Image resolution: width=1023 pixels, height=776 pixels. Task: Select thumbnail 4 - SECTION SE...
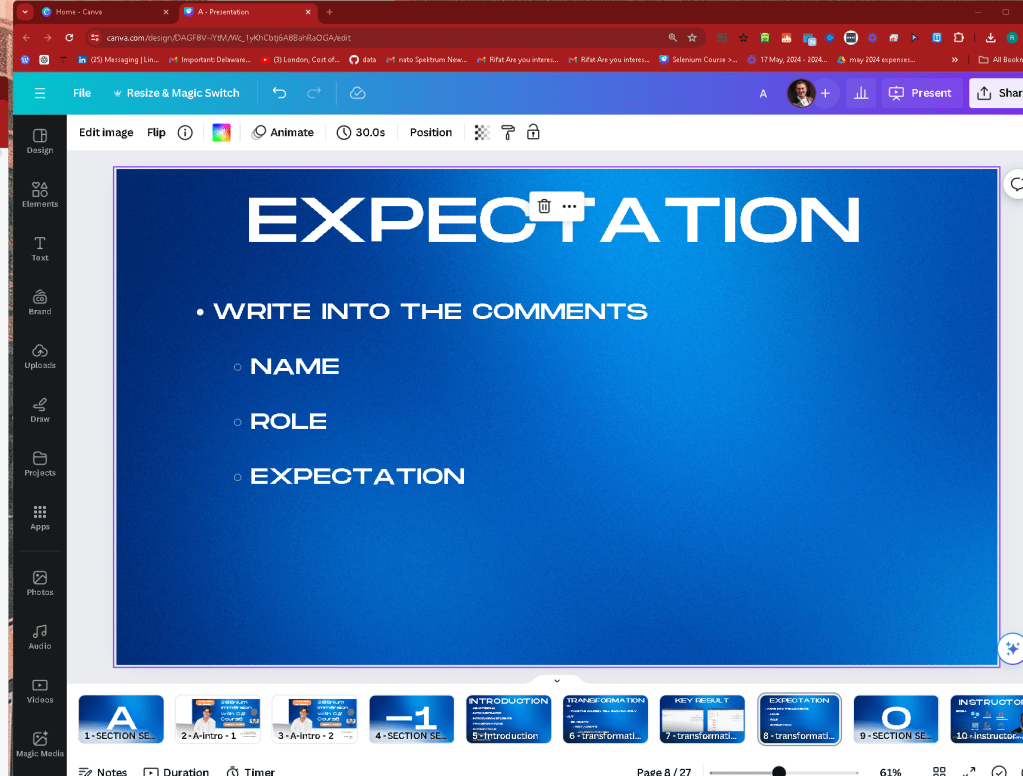(412, 719)
